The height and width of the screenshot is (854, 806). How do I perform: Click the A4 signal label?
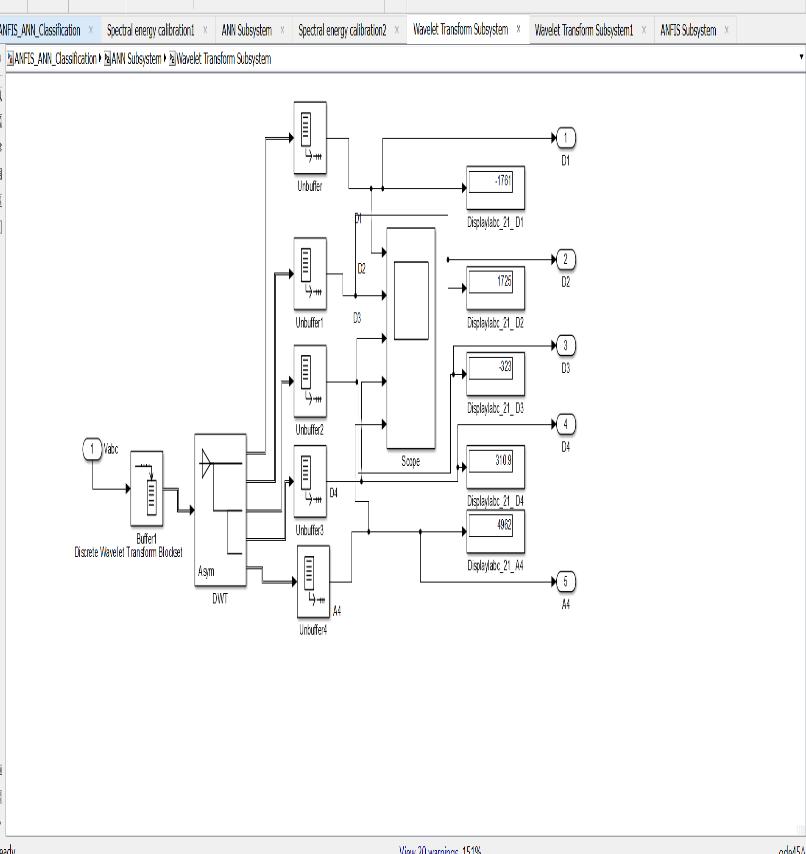tap(337, 611)
